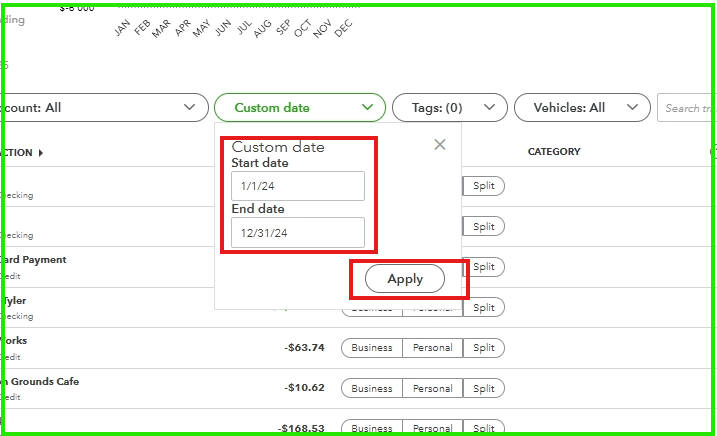Mark the -$63.74 transaction as Personal
Image resolution: width=717 pixels, height=436 pixels.
(432, 348)
